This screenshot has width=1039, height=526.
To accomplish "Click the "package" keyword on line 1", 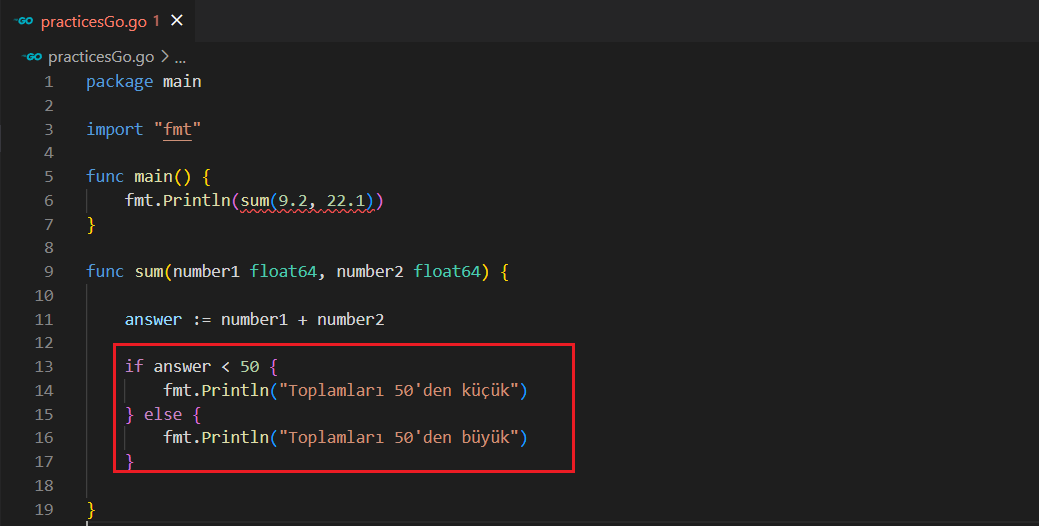I will [x=119, y=81].
